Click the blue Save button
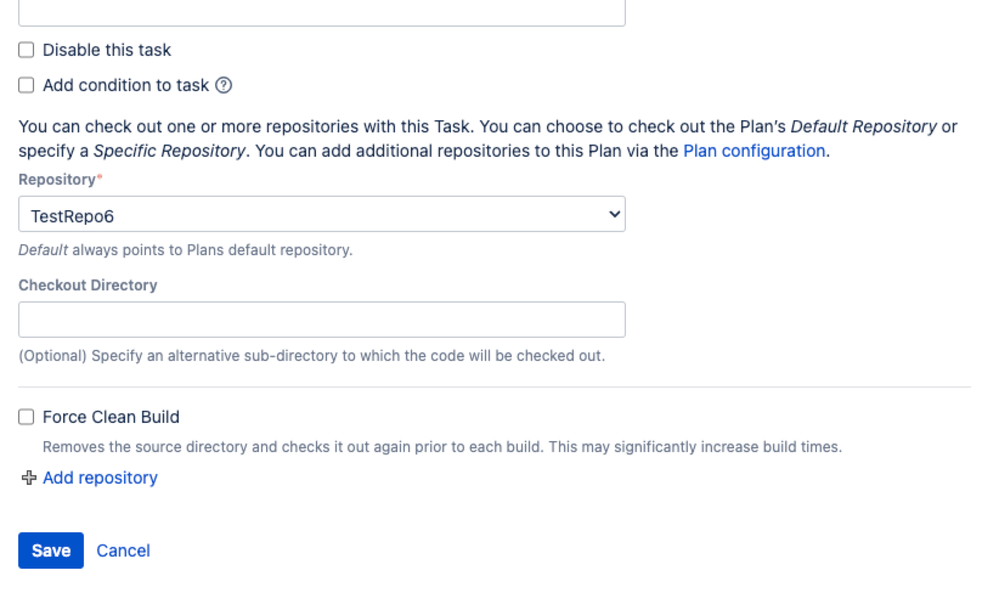 (51, 550)
